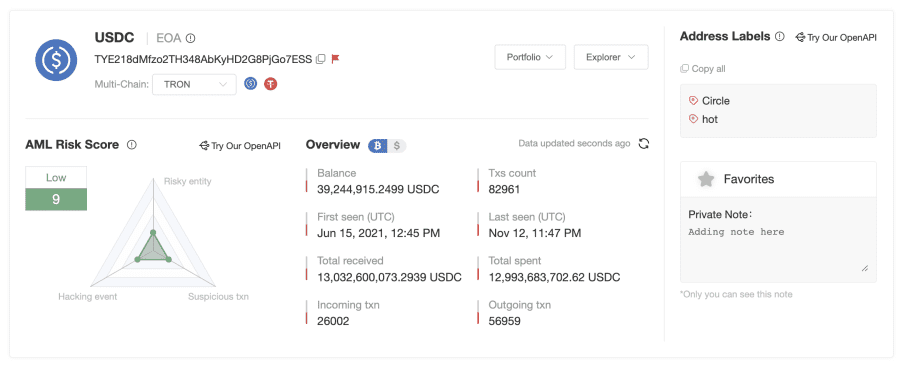The width and height of the screenshot is (900, 365).
Task: Click total received 13,032,600,073.2939 USDC
Action: click(389, 277)
